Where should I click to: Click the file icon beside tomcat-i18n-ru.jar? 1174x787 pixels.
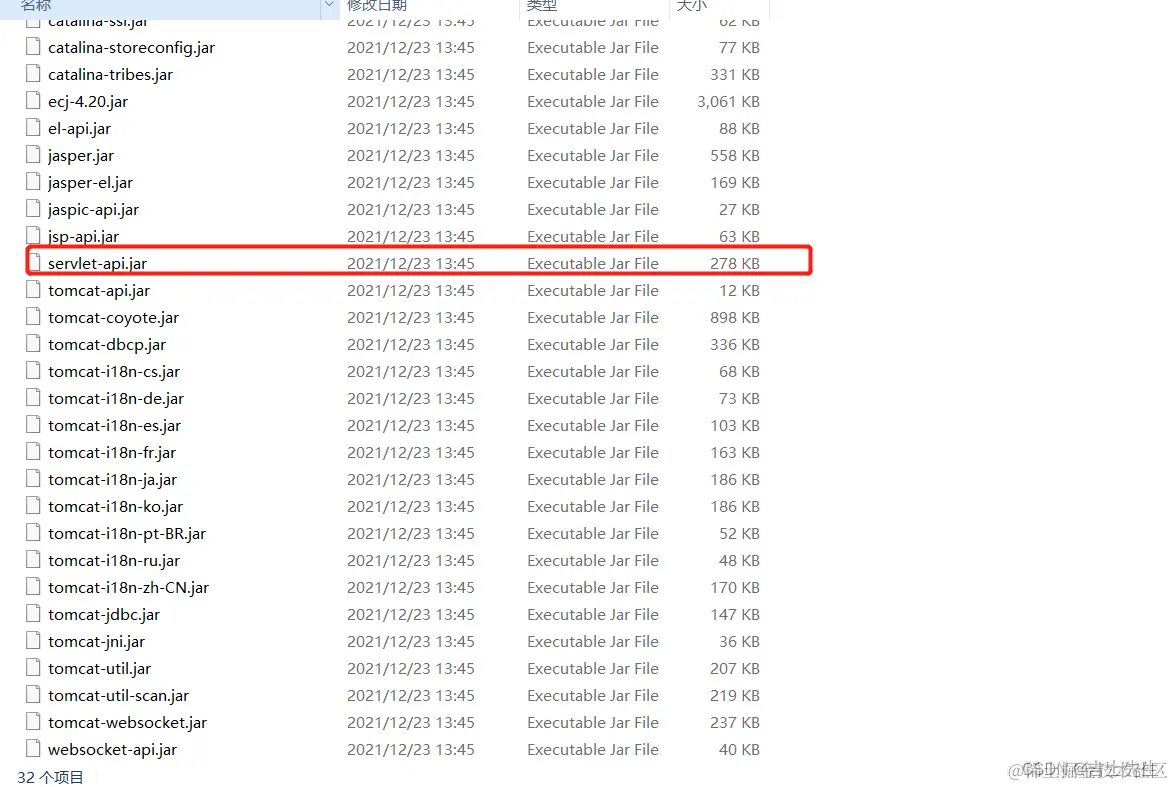(x=33, y=559)
